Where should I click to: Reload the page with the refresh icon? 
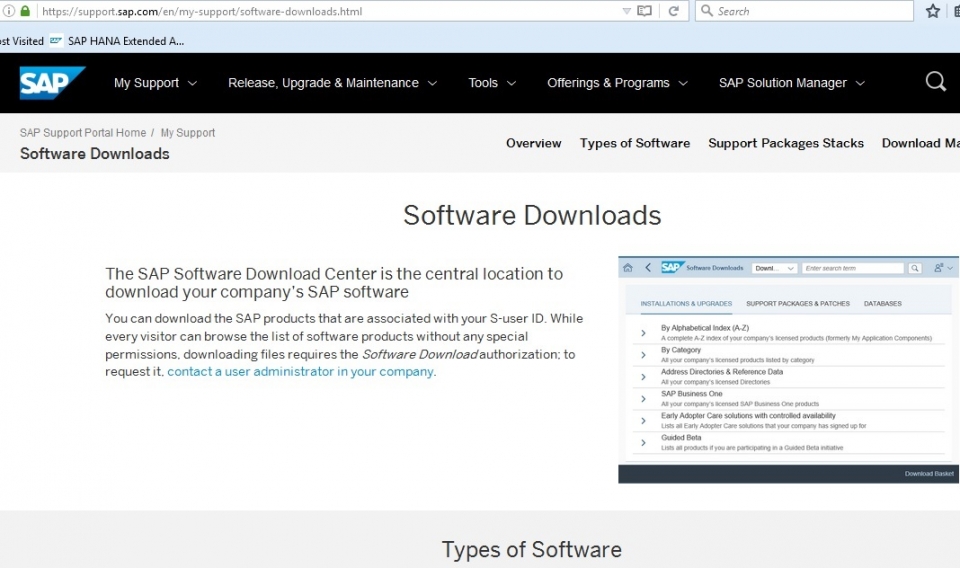coord(674,11)
